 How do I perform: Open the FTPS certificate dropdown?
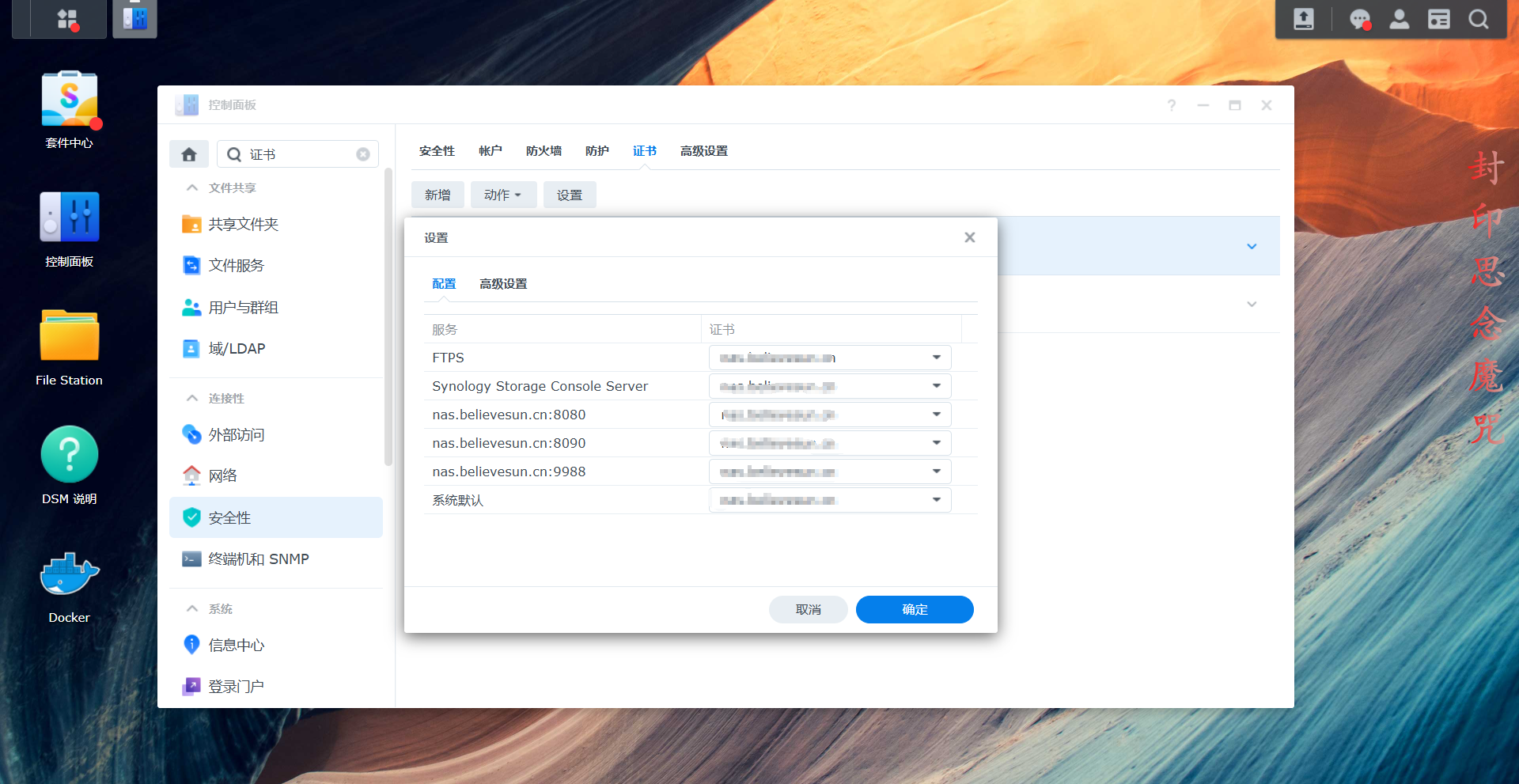[830, 358]
